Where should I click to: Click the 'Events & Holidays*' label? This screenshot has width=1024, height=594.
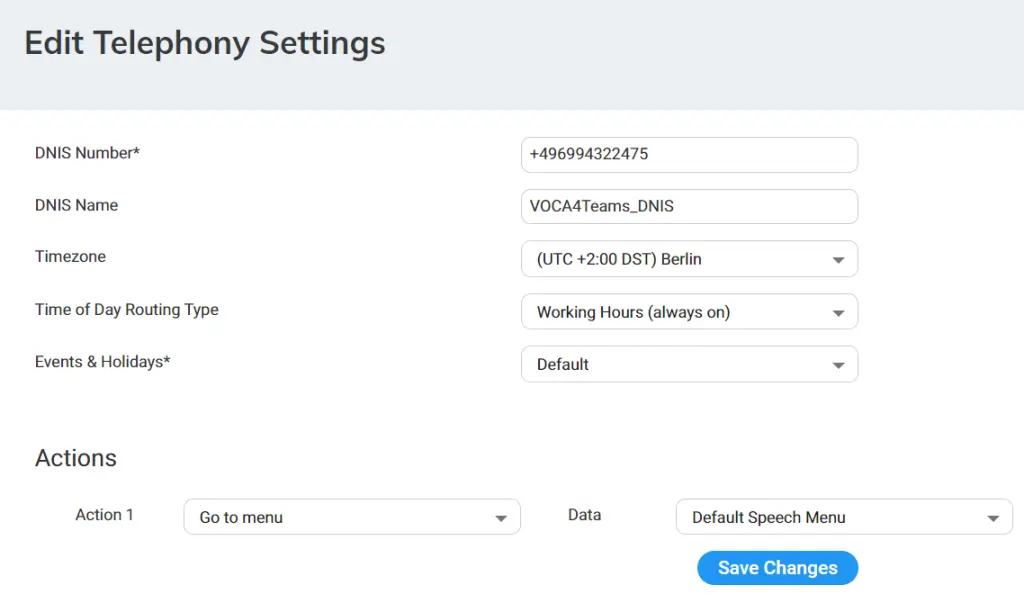point(103,362)
